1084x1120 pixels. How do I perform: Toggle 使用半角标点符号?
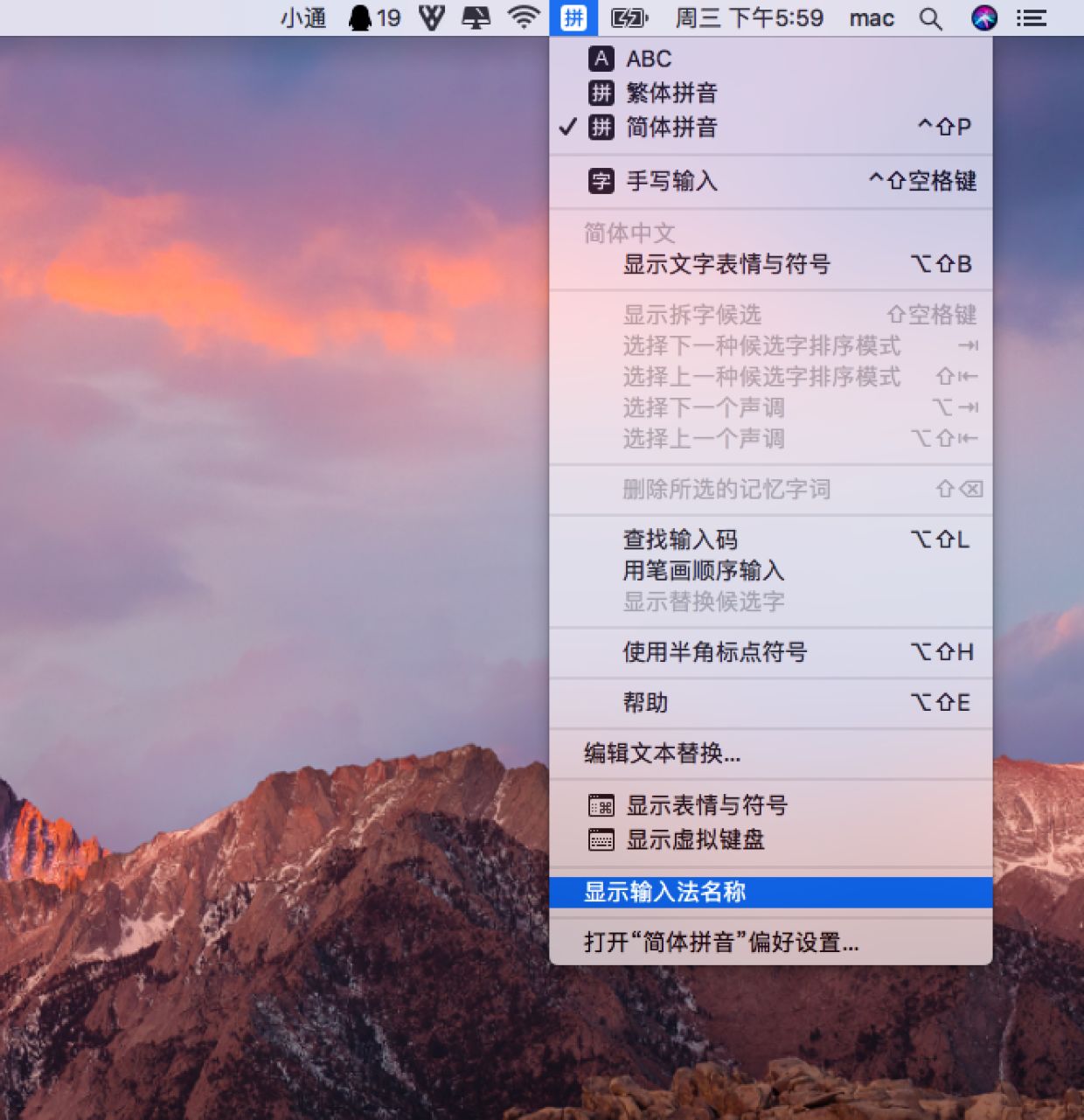(x=771, y=651)
